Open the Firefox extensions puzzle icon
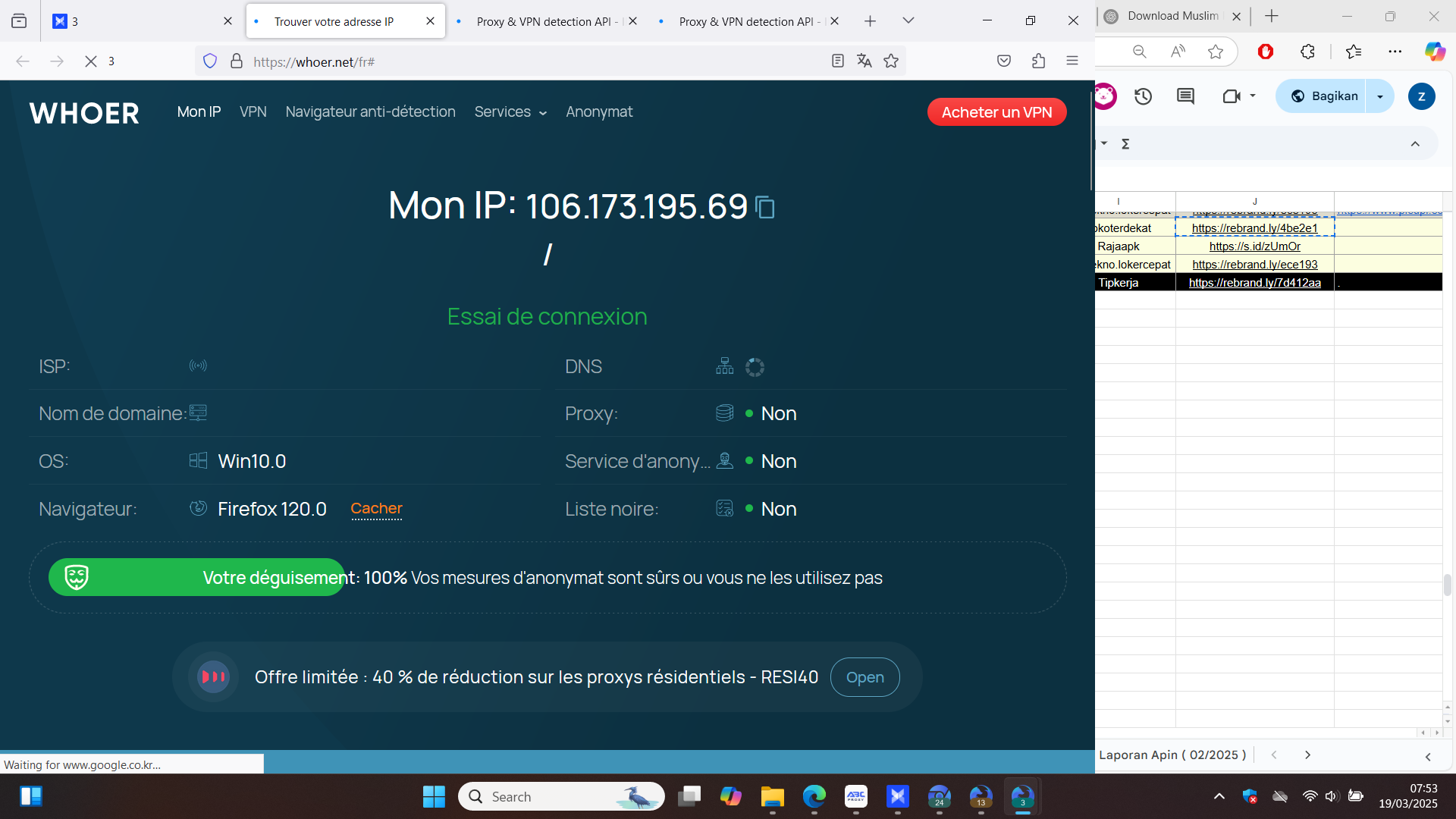This screenshot has width=1456, height=819. [1039, 61]
